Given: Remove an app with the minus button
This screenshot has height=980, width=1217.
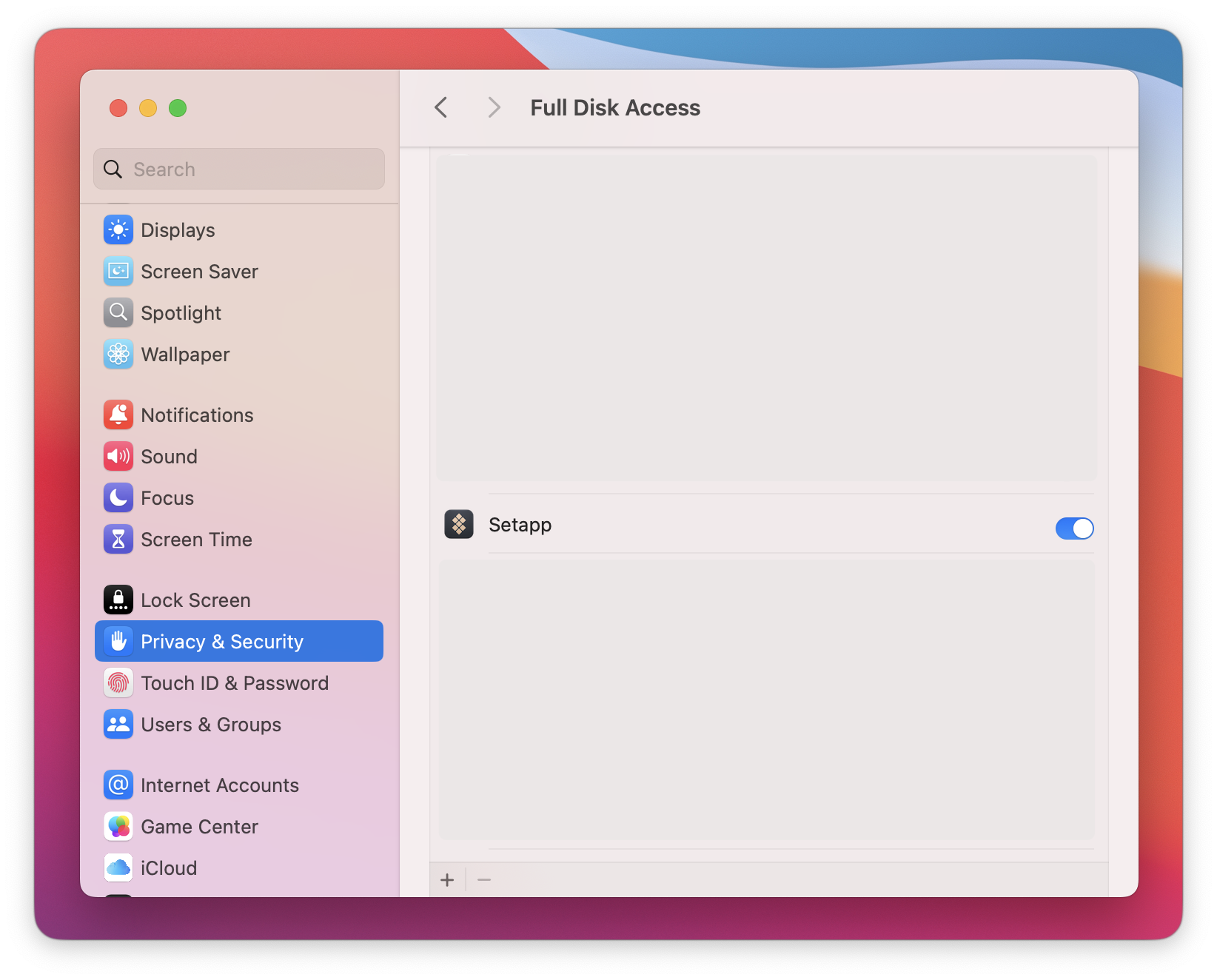Looking at the screenshot, I should pyautogui.click(x=484, y=879).
